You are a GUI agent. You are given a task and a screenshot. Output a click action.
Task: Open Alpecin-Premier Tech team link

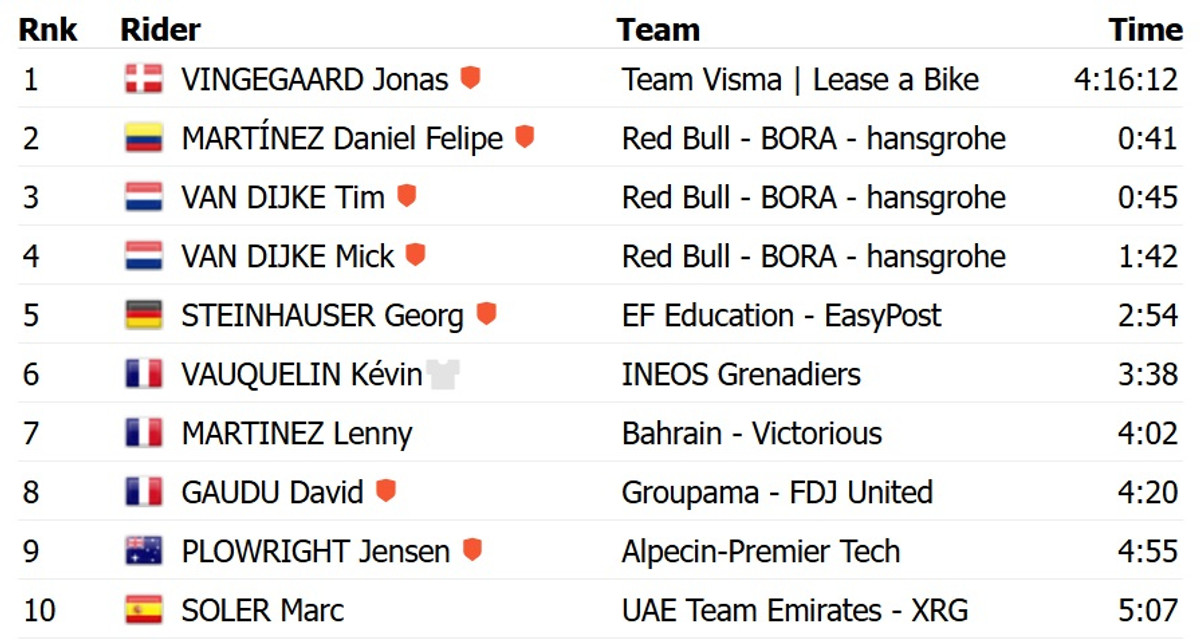pos(761,552)
